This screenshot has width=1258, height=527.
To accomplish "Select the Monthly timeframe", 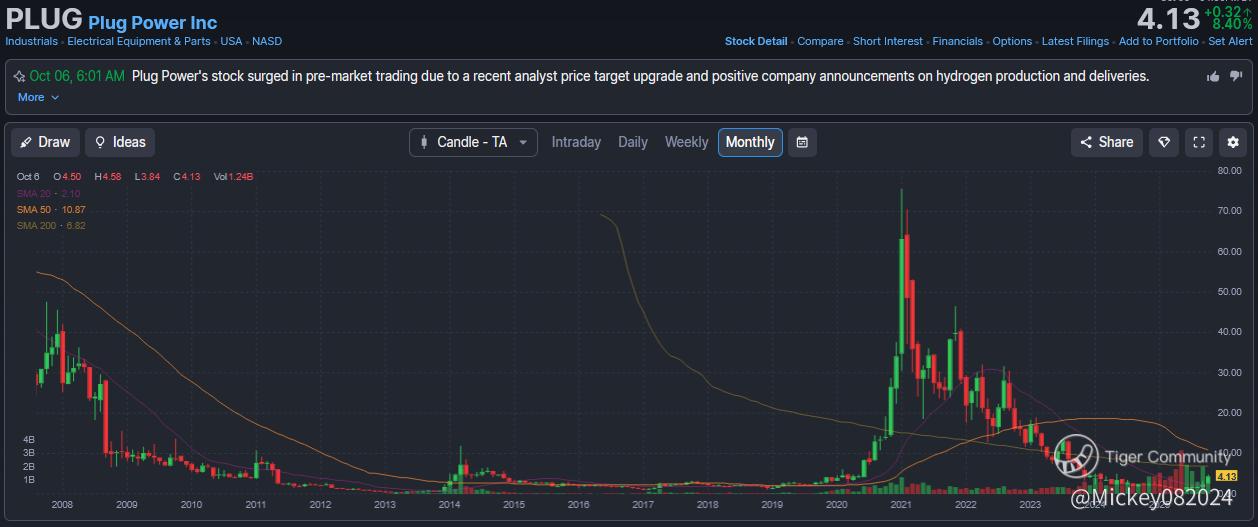I will (x=750, y=142).
